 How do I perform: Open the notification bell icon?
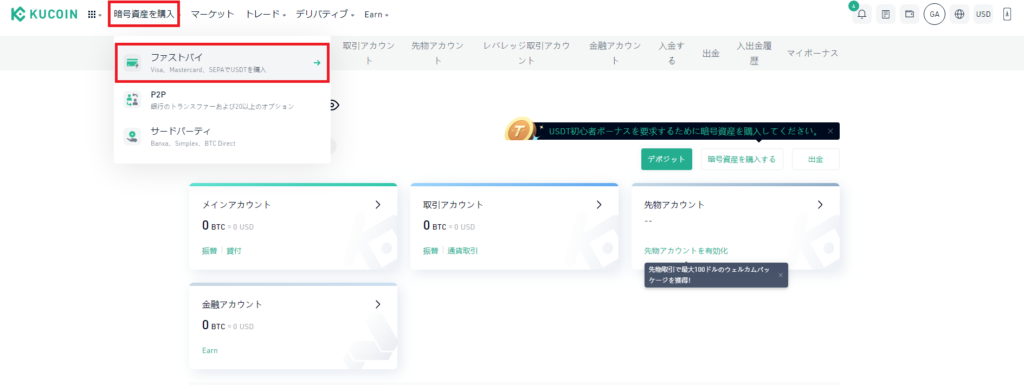(x=861, y=14)
